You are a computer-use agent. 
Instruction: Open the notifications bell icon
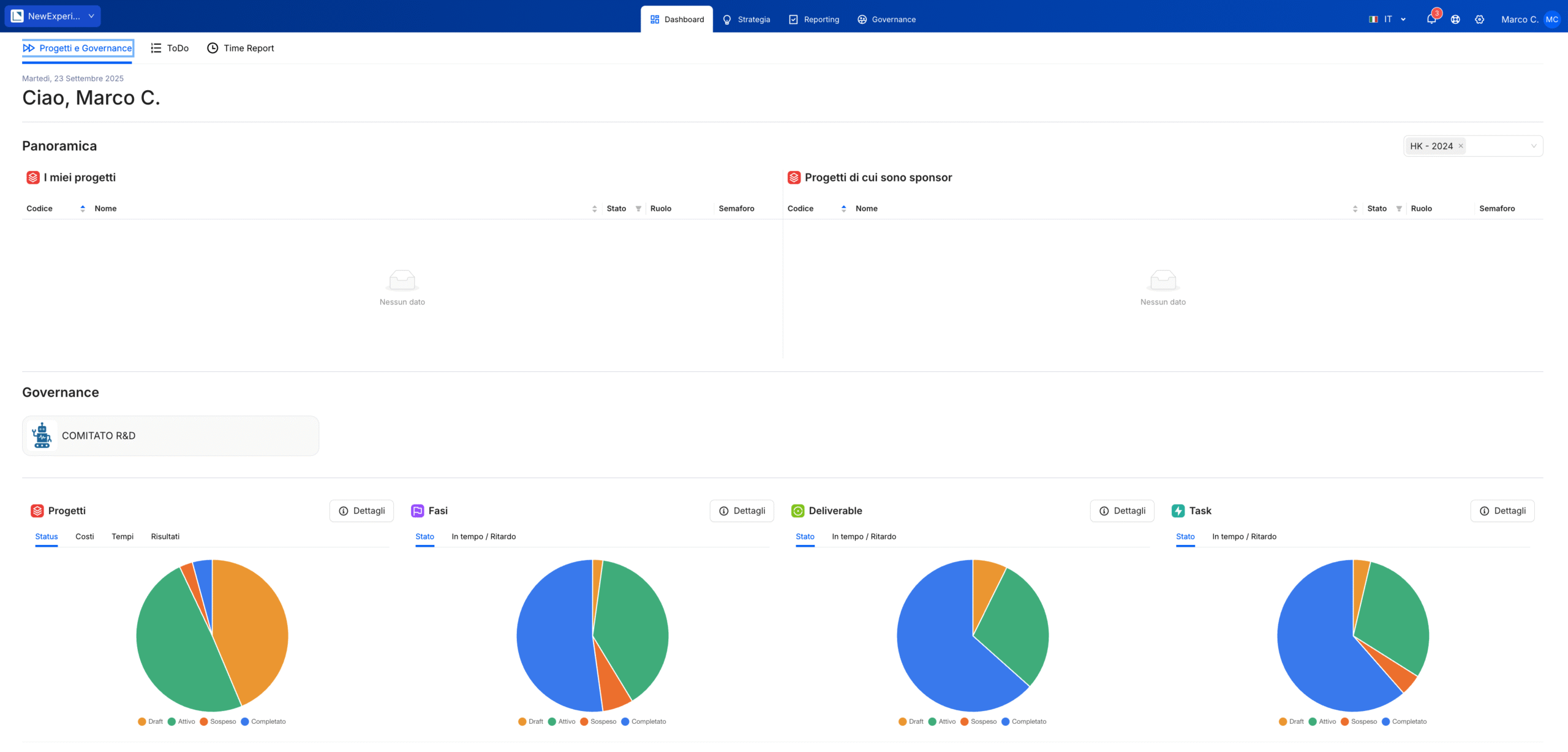click(1431, 19)
